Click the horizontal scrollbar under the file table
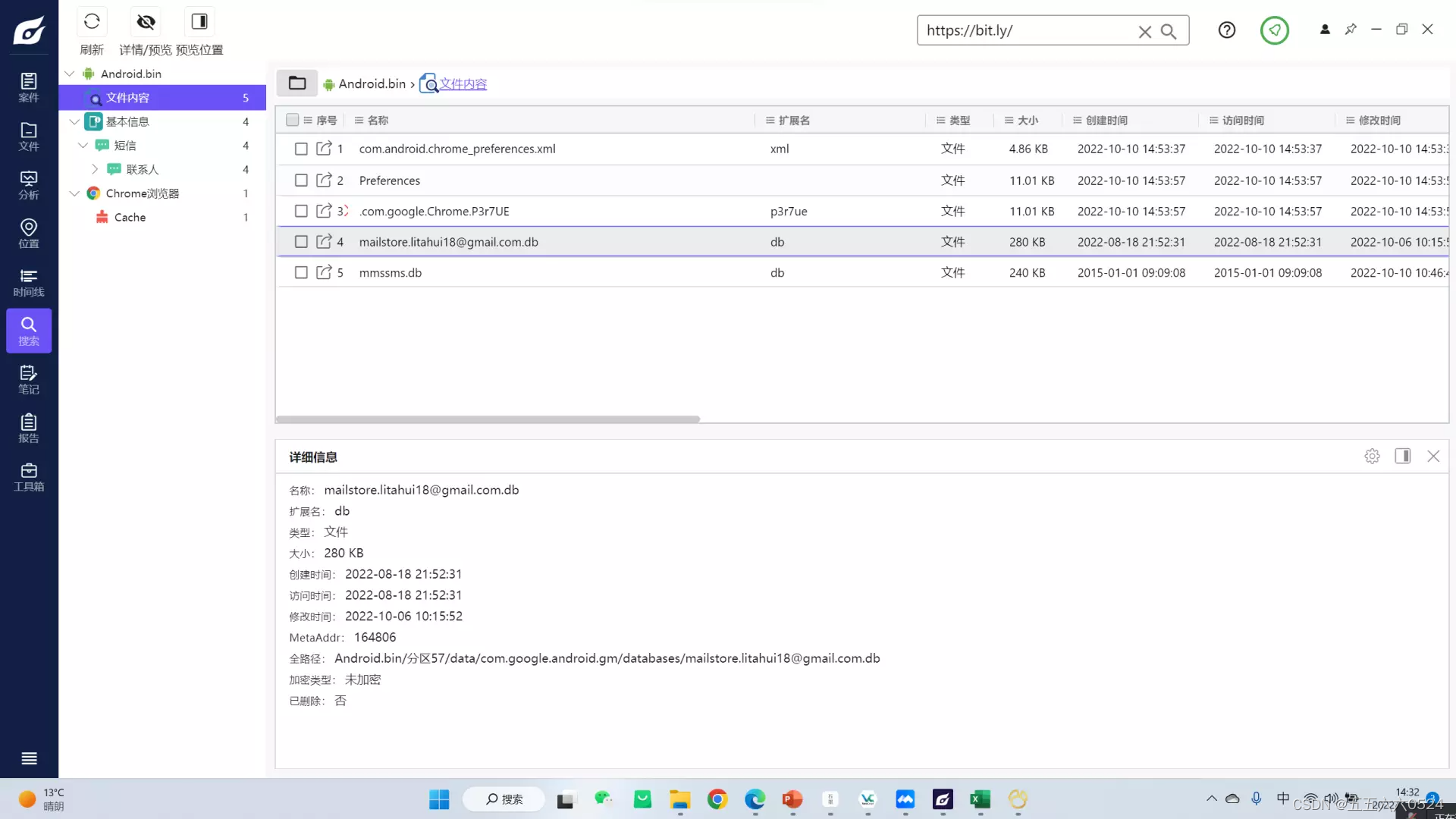 pyautogui.click(x=488, y=419)
